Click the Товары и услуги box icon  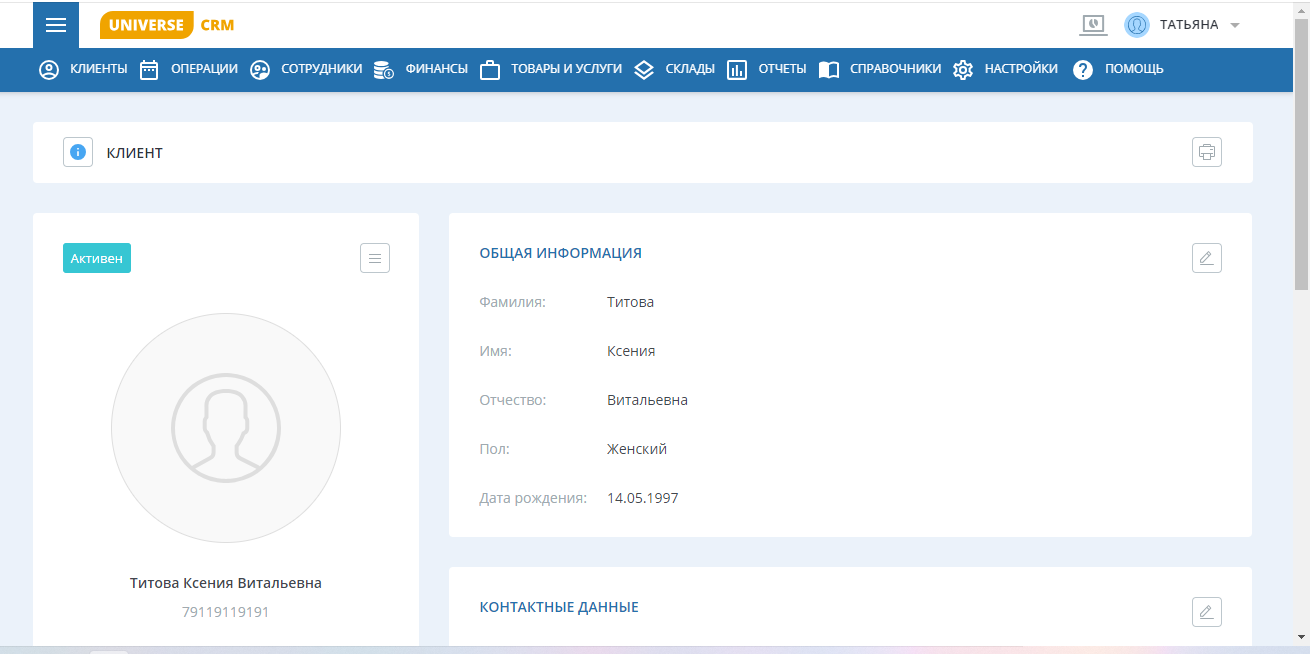[489, 69]
